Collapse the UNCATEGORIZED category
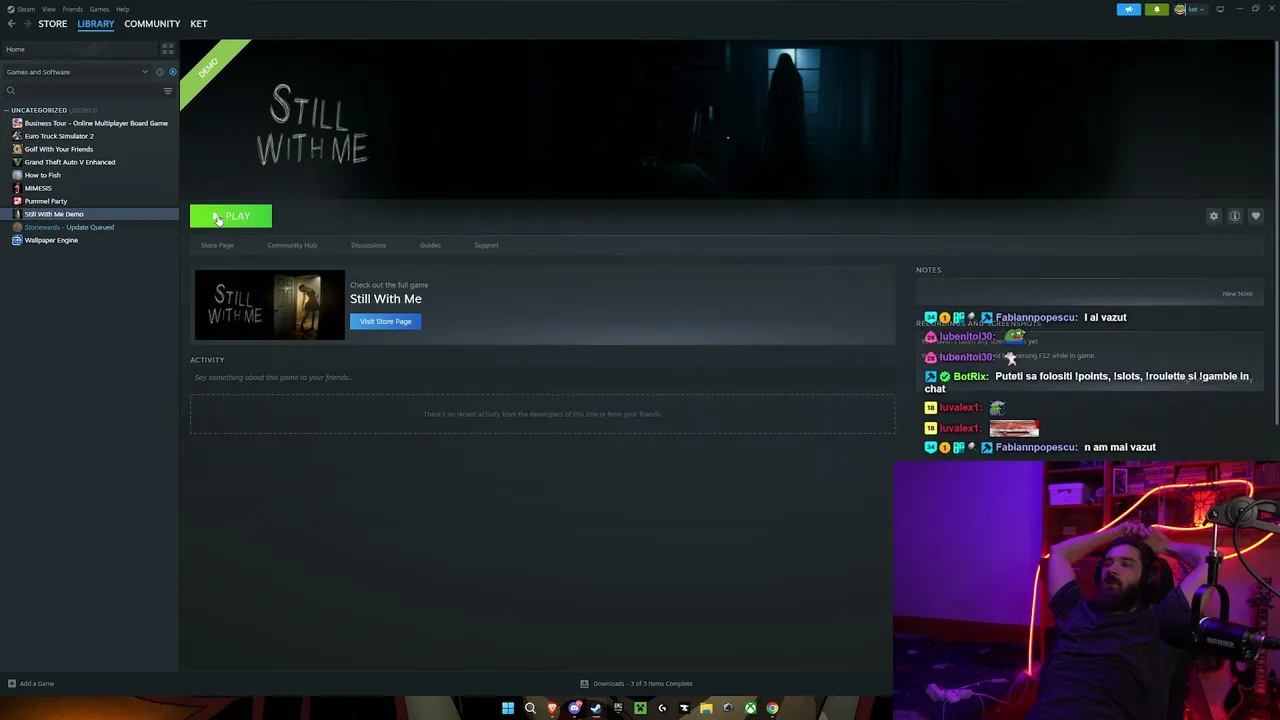Screen dimensions: 1280x720 point(39,110)
